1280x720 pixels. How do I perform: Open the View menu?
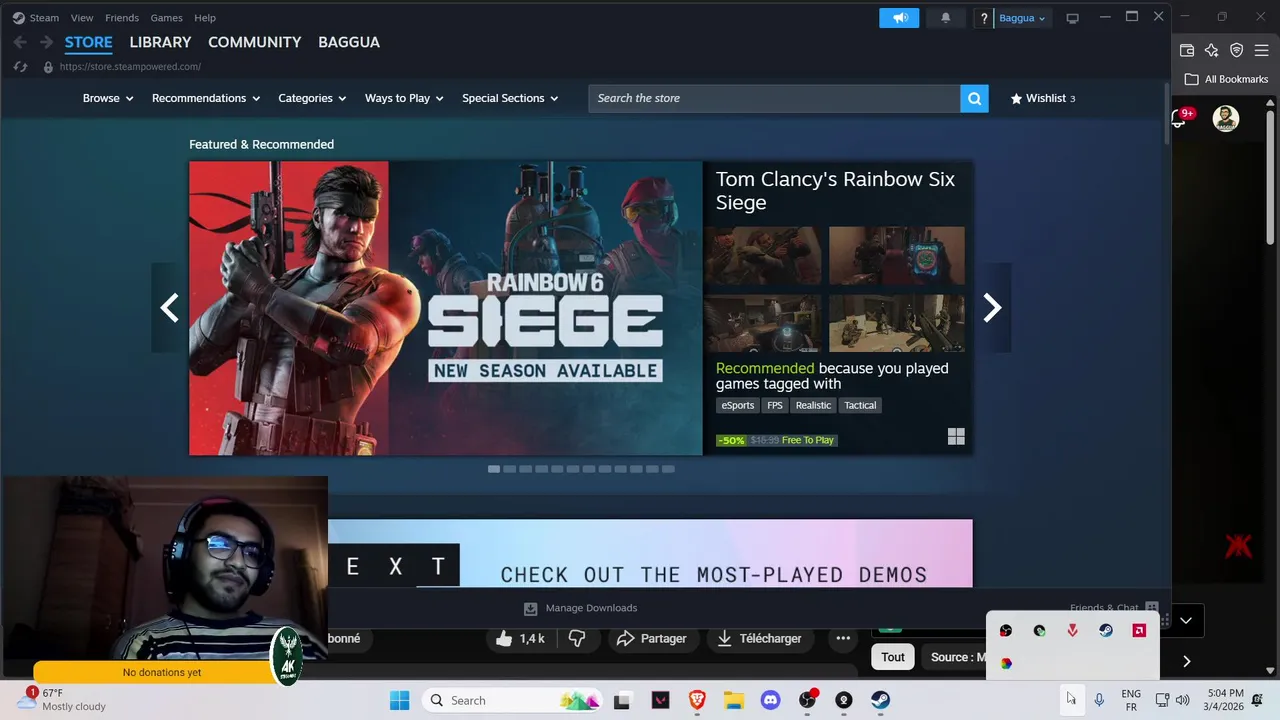[82, 18]
